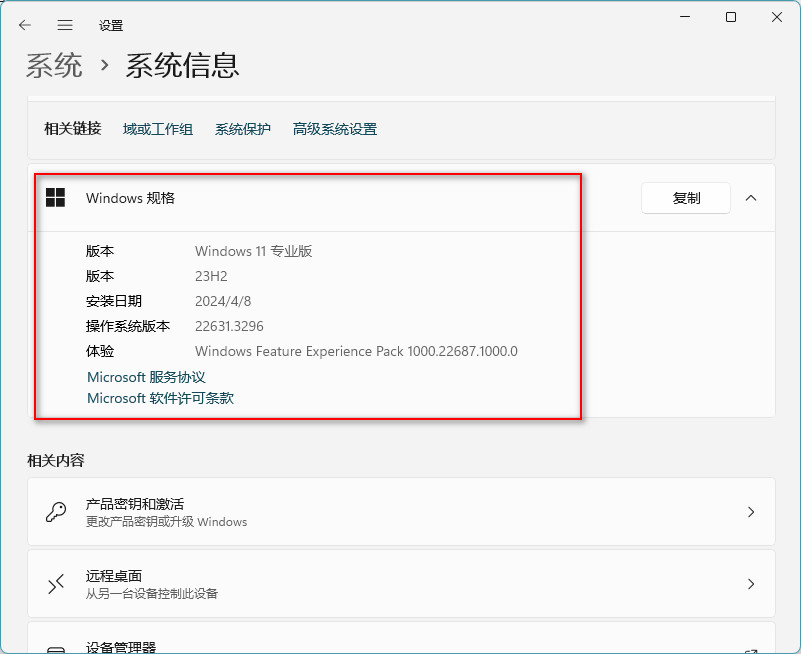801x654 pixels.
Task: Maximize the 设置 window
Action: (731, 17)
